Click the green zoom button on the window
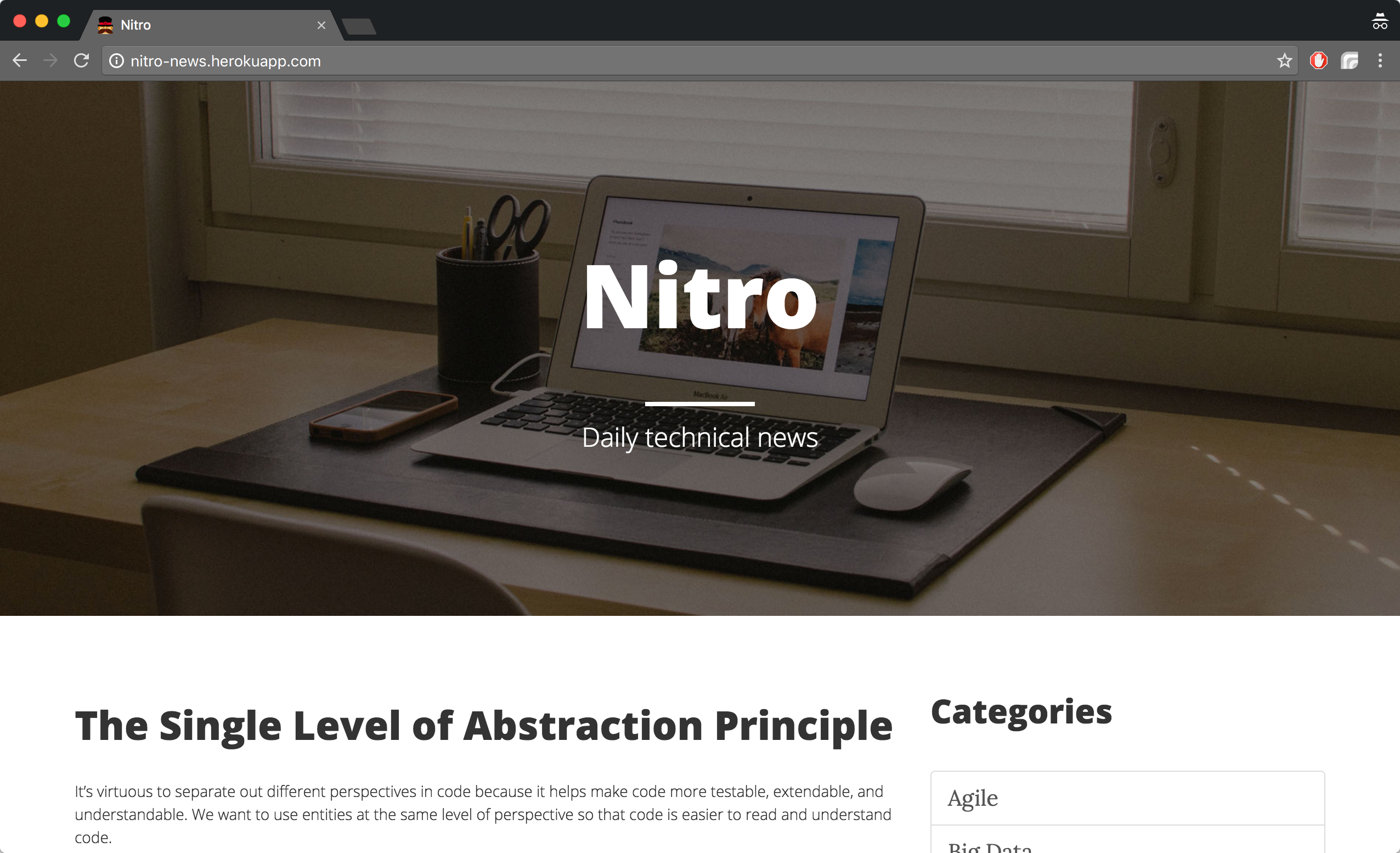 tap(63, 20)
